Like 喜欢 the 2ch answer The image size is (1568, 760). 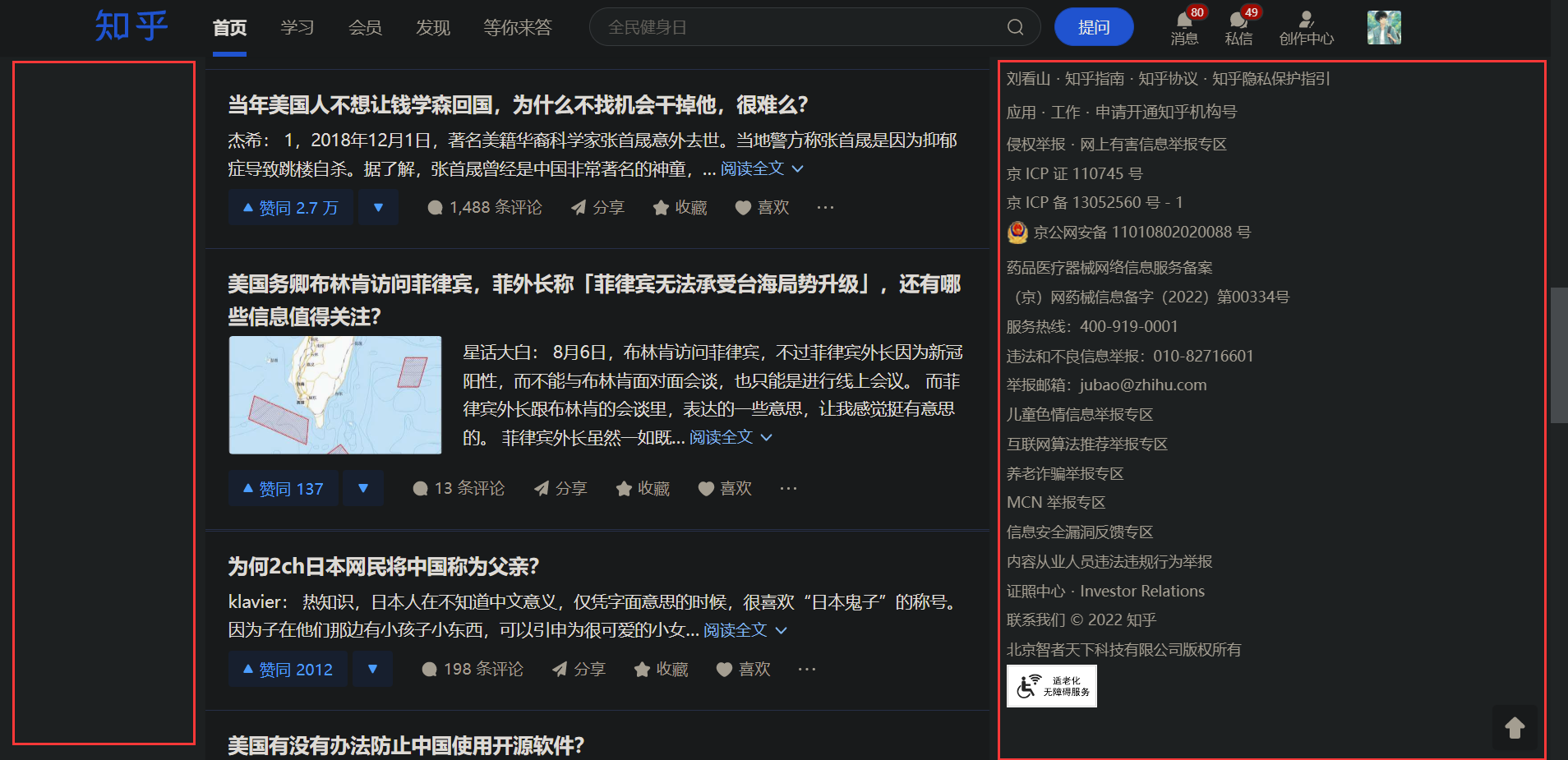pos(743,669)
